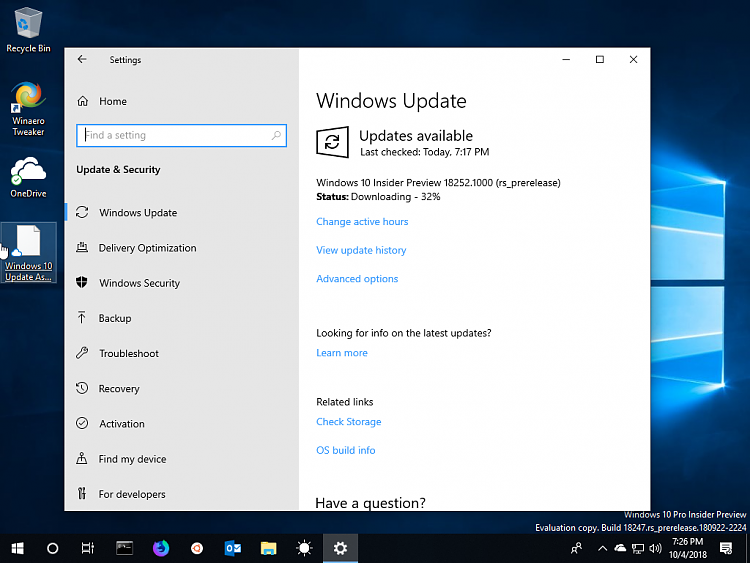Click the Delivery Optimization icon
Image resolution: width=750 pixels, height=563 pixels.
point(82,247)
